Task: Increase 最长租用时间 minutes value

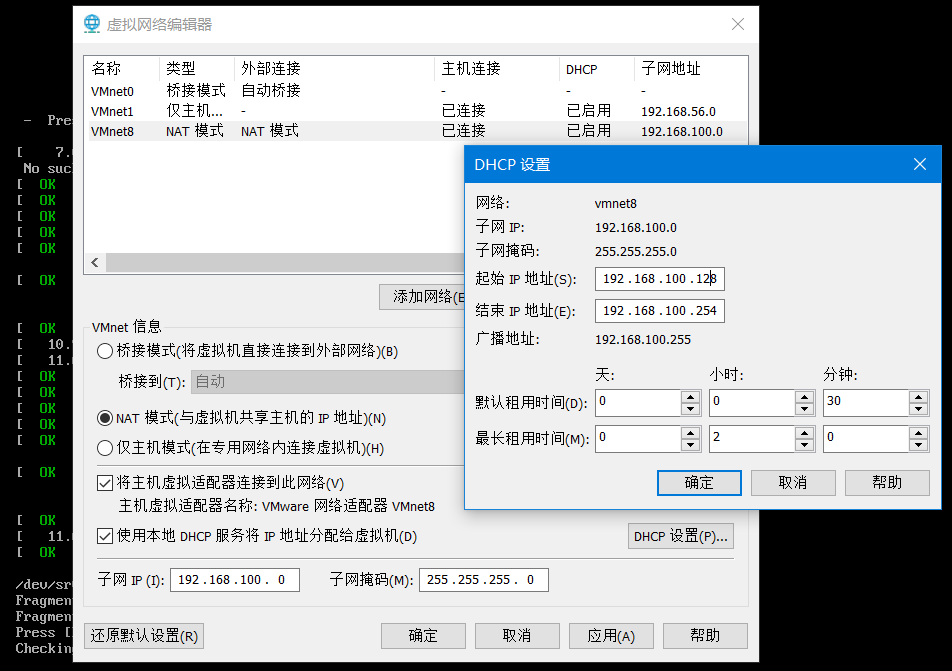Action: coord(919,432)
